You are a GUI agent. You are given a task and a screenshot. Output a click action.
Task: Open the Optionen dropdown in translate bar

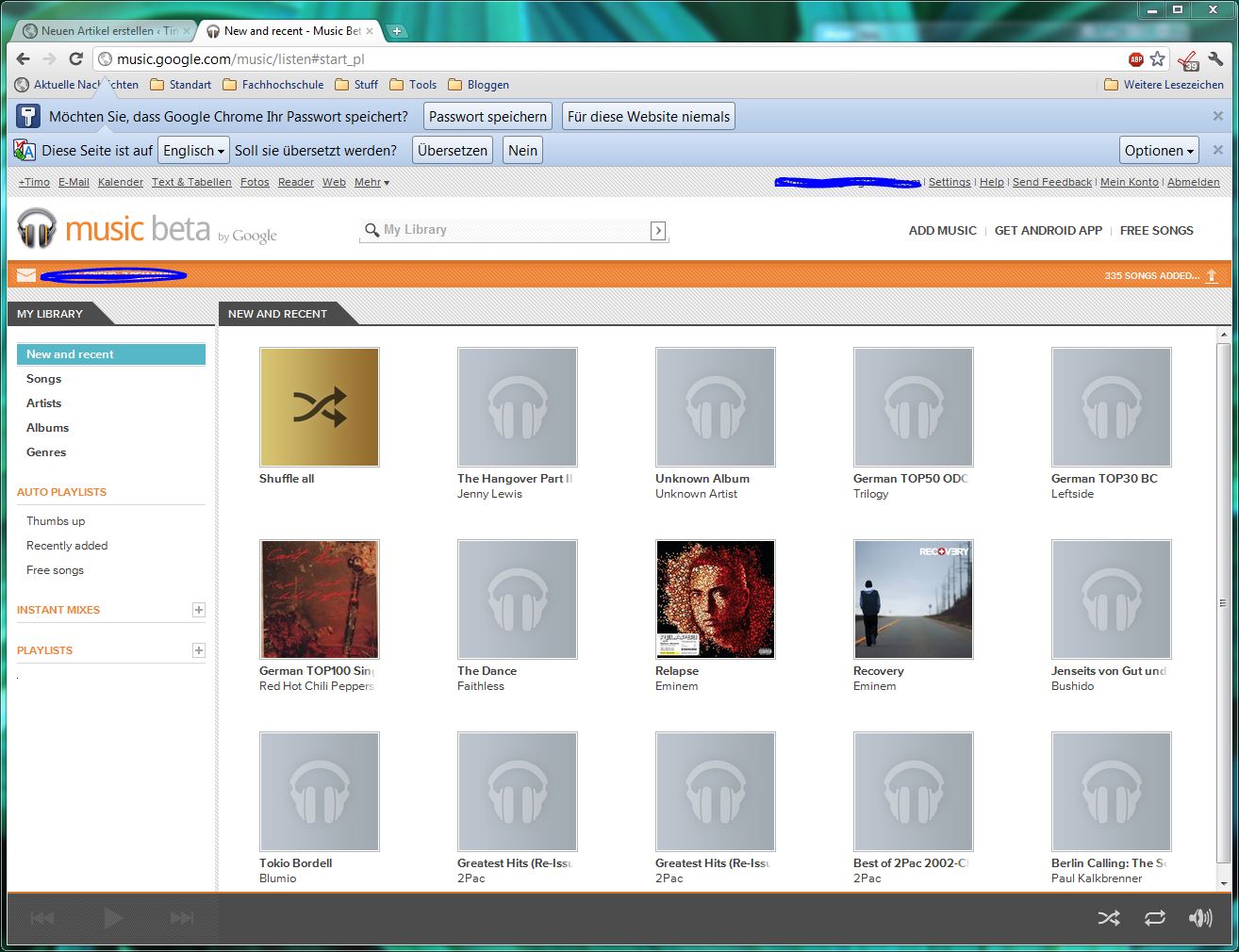pyautogui.click(x=1159, y=151)
